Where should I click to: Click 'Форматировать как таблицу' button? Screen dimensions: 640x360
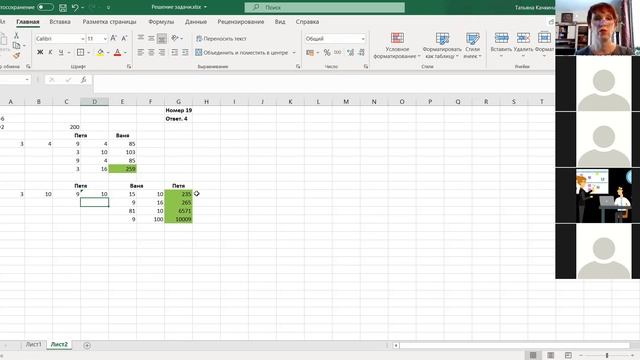(x=442, y=45)
